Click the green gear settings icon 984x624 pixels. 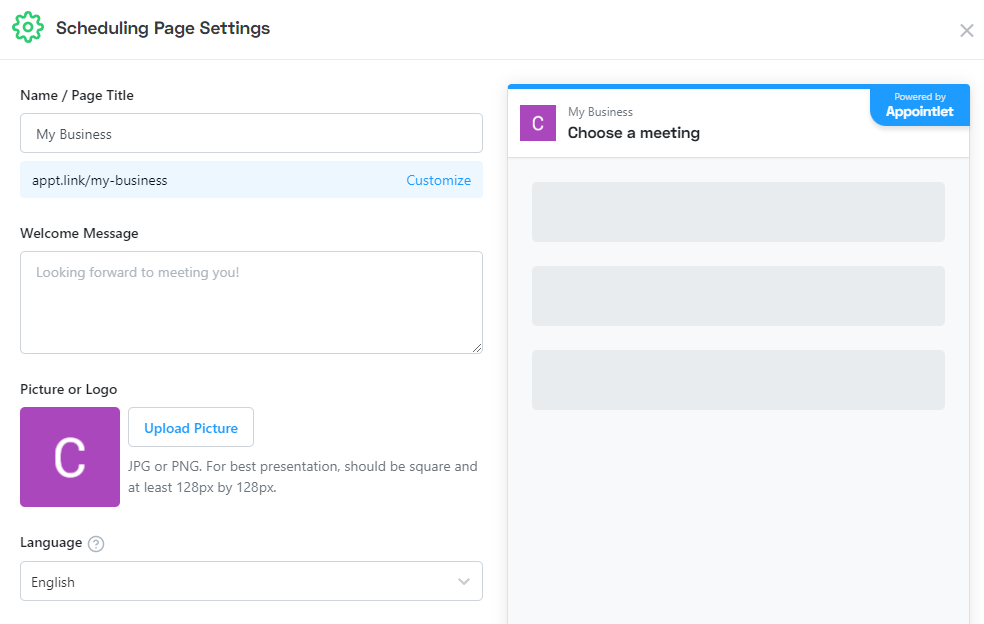pos(28,28)
